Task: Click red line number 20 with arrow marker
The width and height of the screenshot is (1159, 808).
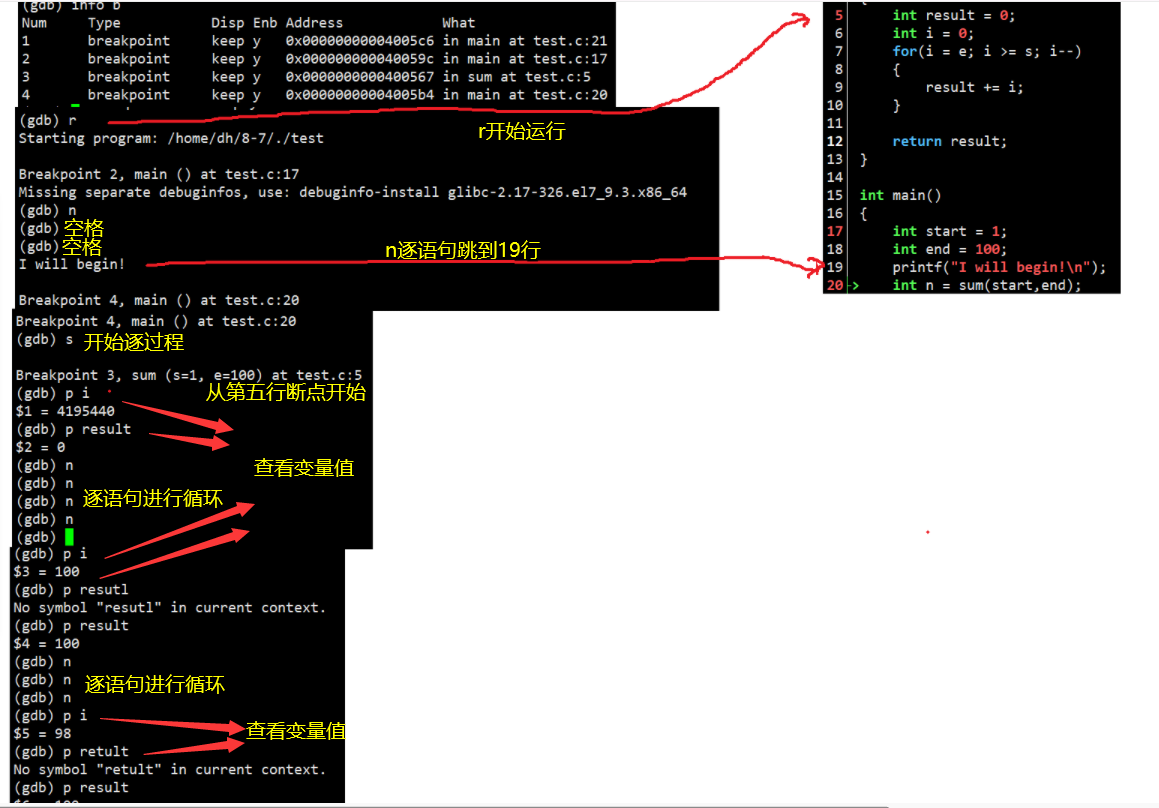Action: [835, 285]
